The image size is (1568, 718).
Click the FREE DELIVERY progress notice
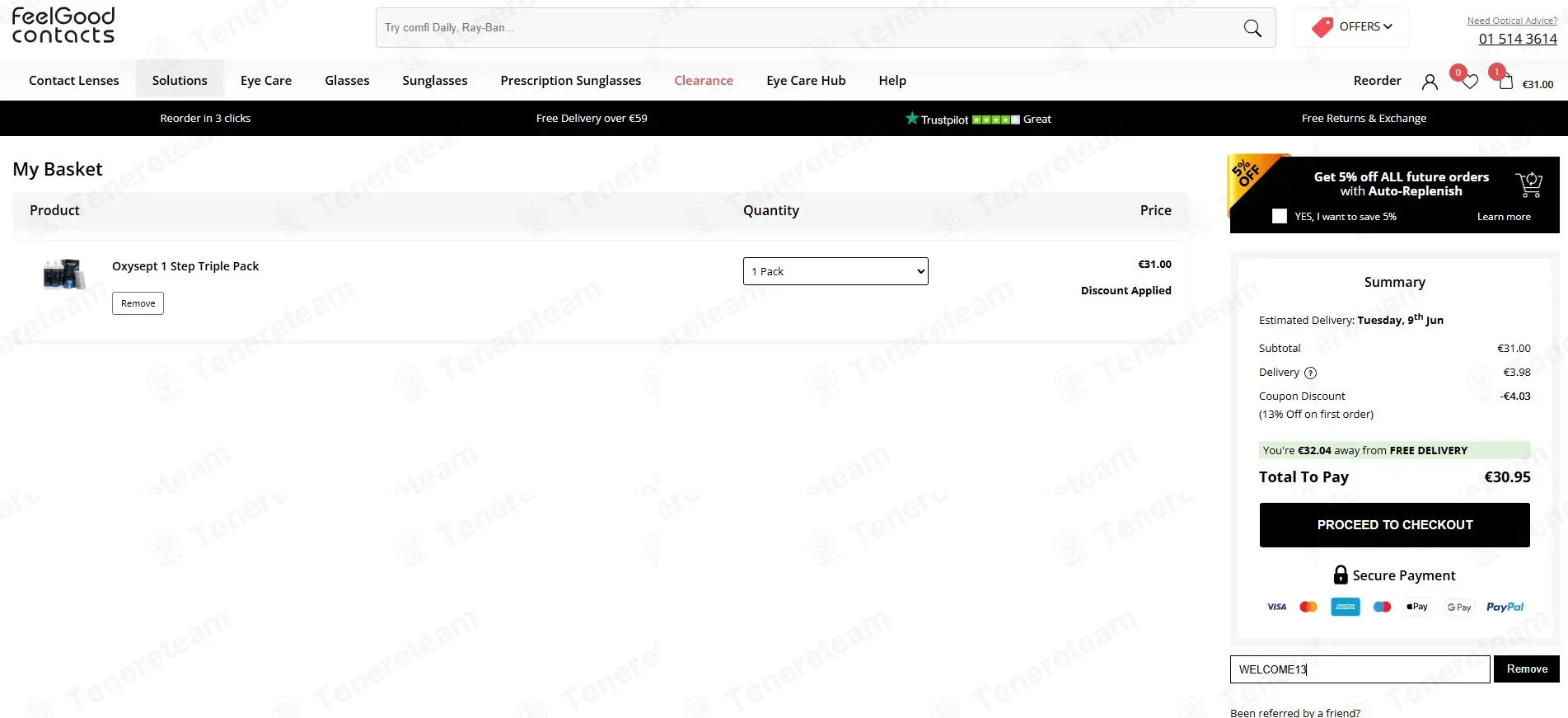[1394, 450]
